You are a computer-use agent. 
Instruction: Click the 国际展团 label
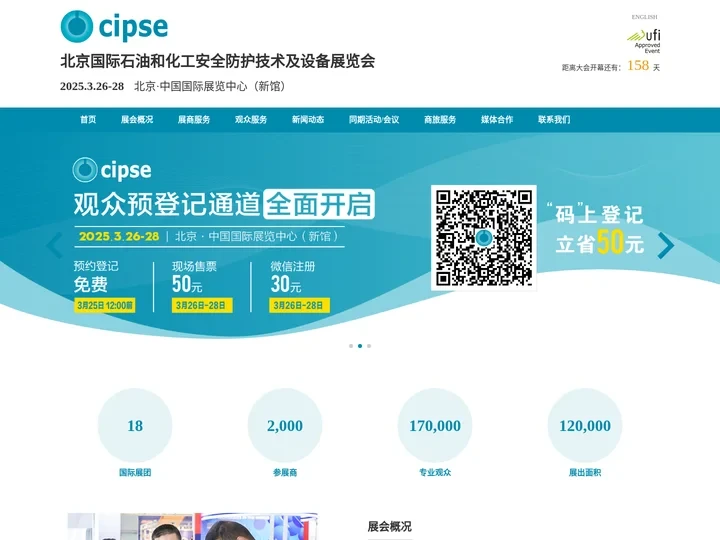[135, 472]
